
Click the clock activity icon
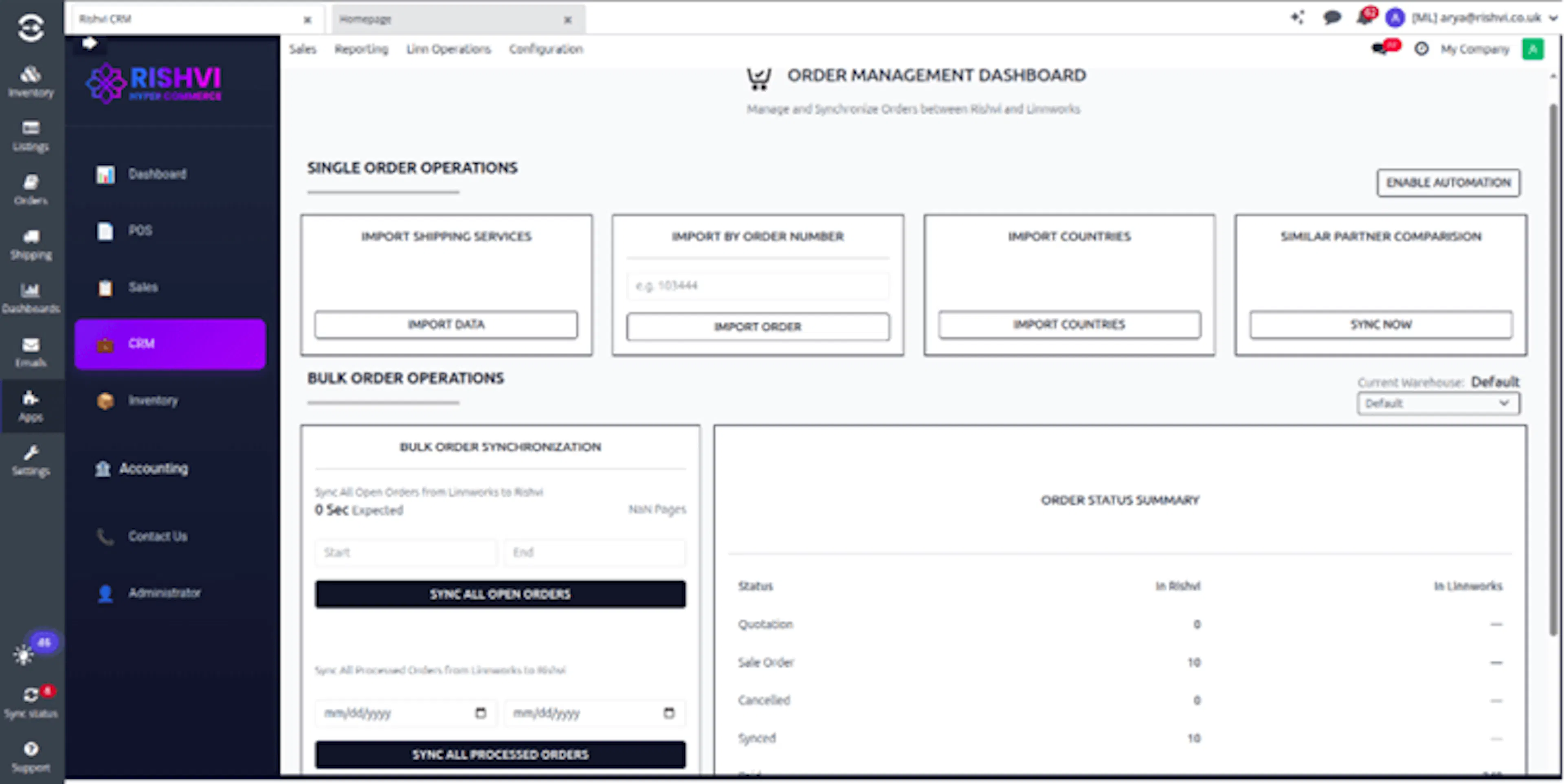coord(1421,48)
